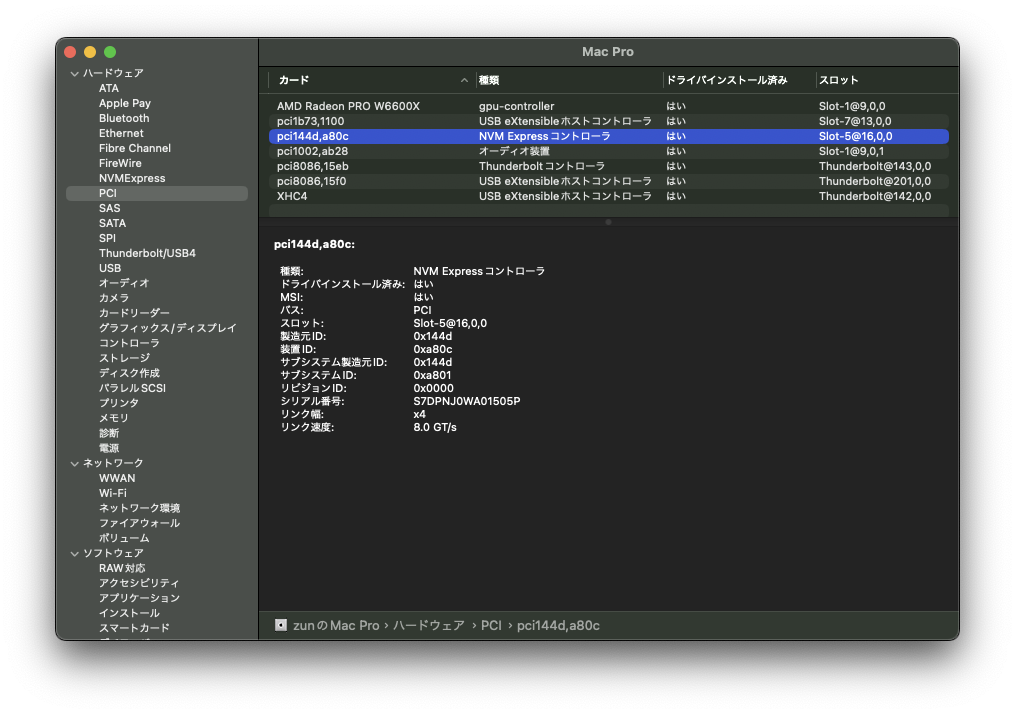Select コントローラ in the sidebar
This screenshot has height=714, width=1015.
[129, 343]
